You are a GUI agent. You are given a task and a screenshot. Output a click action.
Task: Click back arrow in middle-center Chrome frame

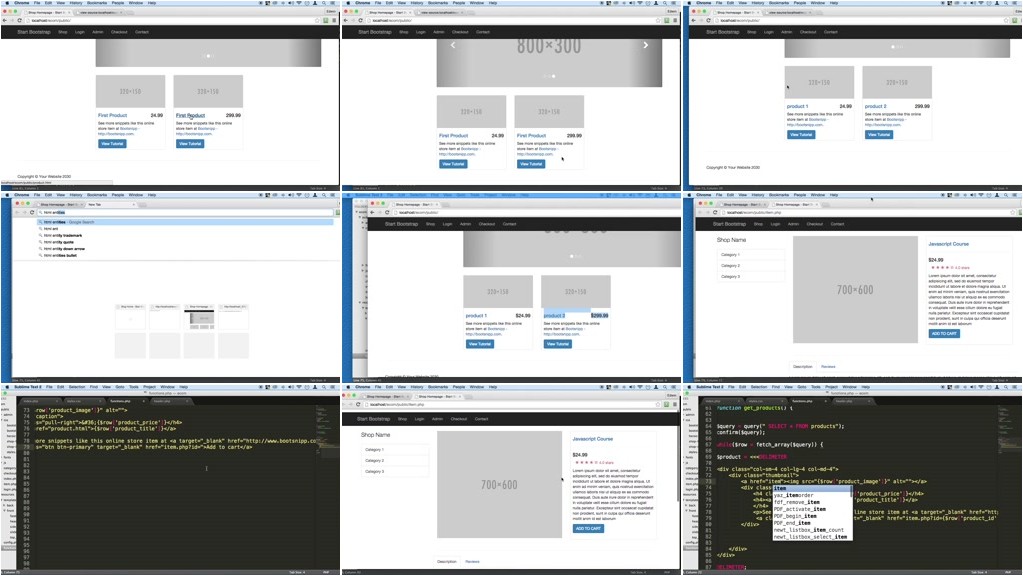tap(372, 212)
